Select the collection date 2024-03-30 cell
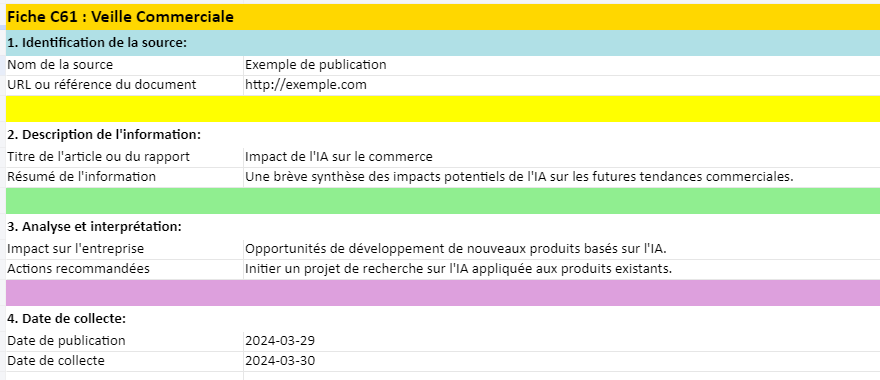The image size is (880, 380). pyautogui.click(x=562, y=361)
